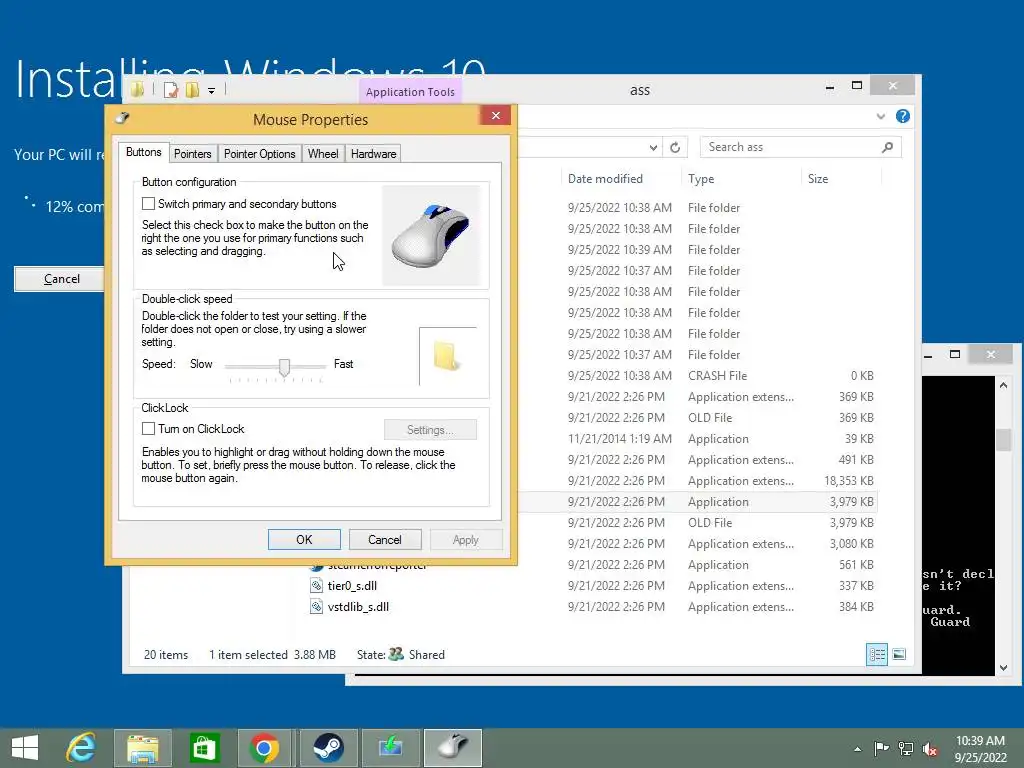Viewport: 1024px width, 768px height.
Task: Launch Google Chrome from taskbar
Action: 264,748
